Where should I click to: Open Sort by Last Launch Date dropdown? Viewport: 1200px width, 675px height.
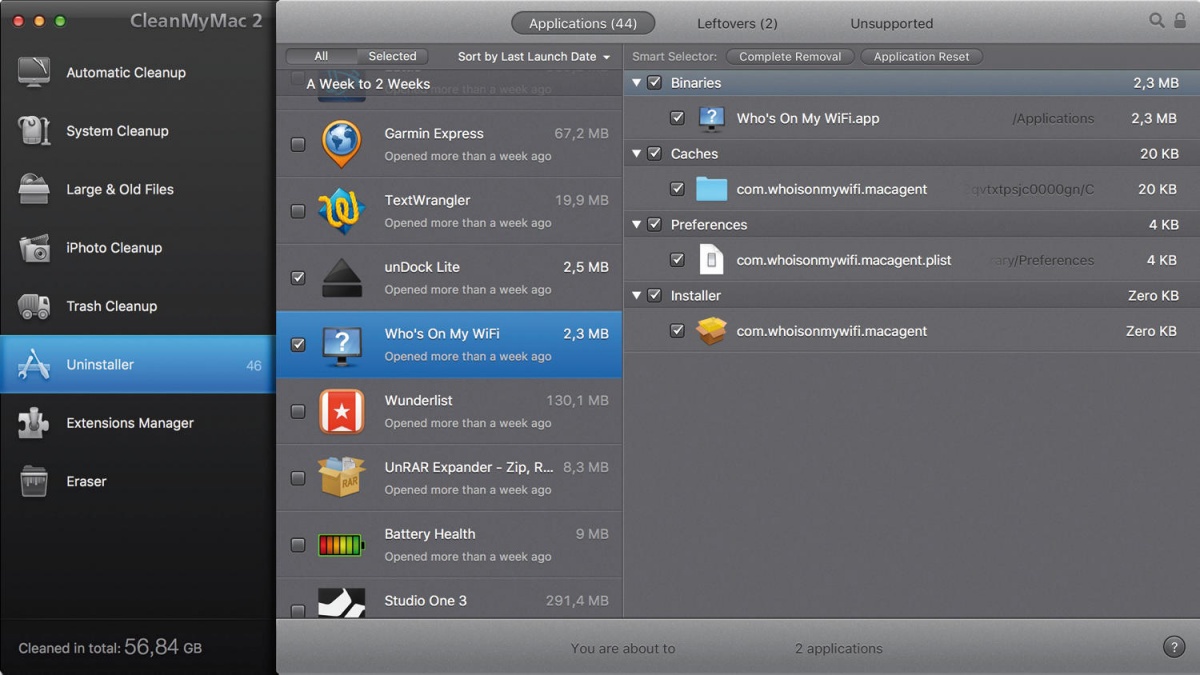click(x=534, y=57)
